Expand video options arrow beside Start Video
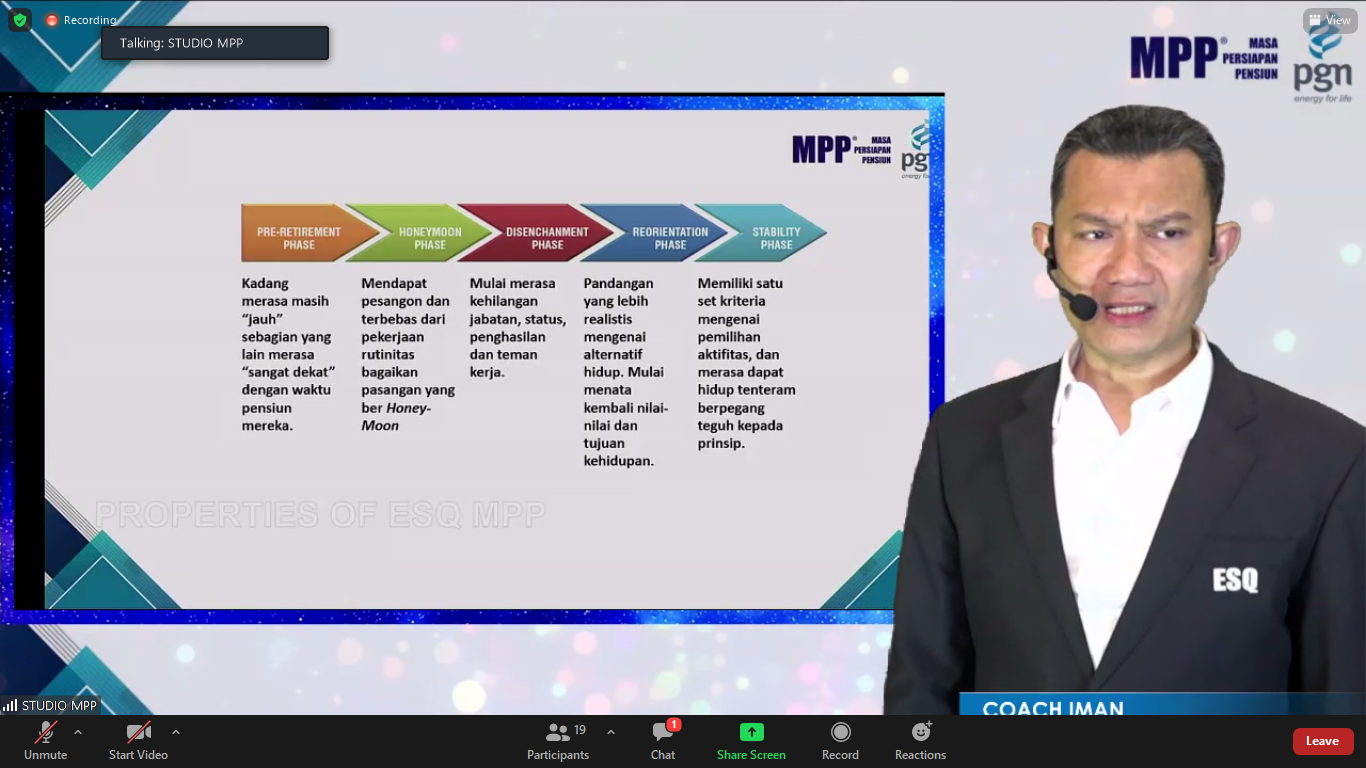1366x768 pixels. point(176,732)
